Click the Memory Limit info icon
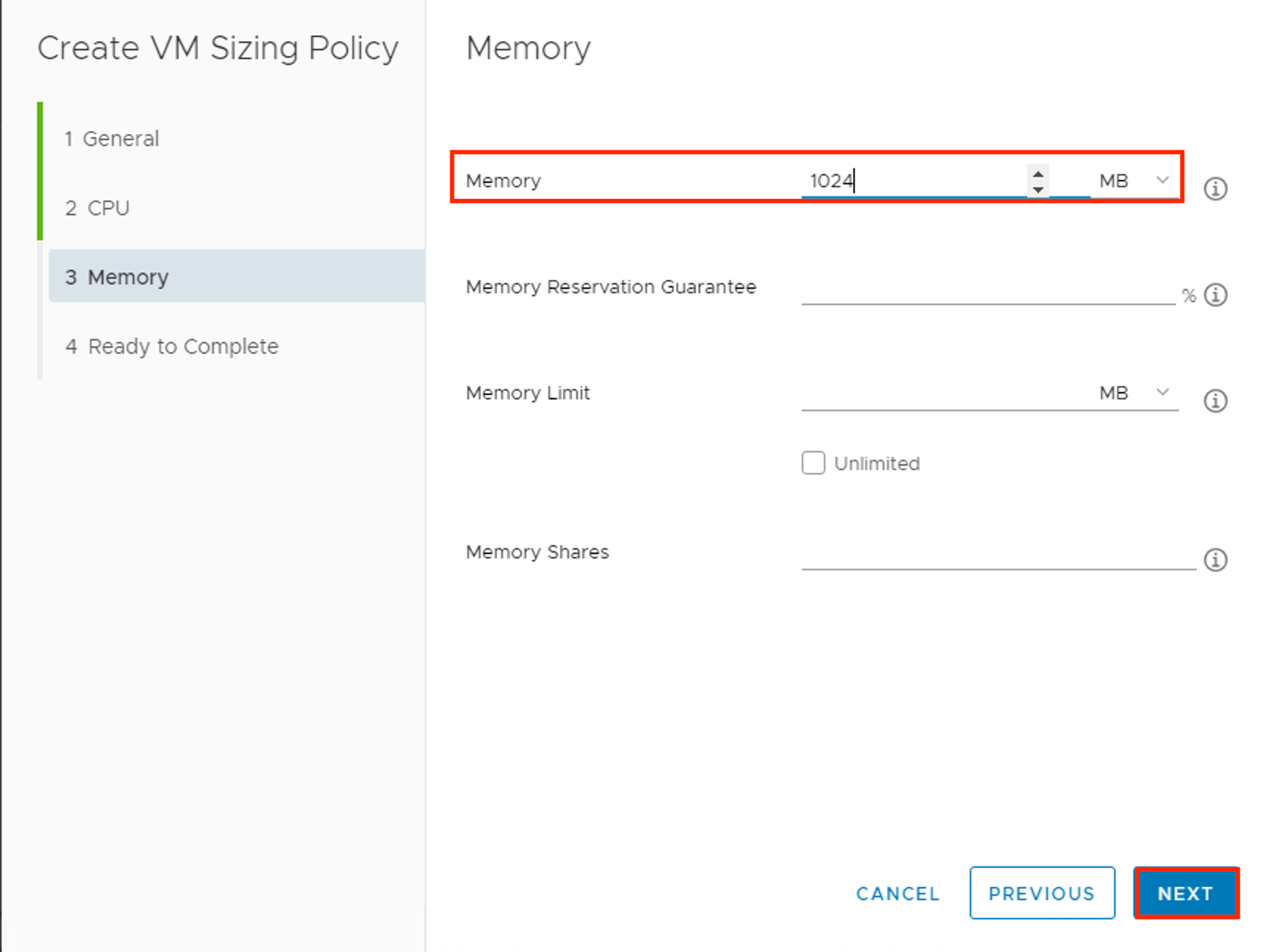Image resolution: width=1272 pixels, height=952 pixels. pyautogui.click(x=1215, y=401)
